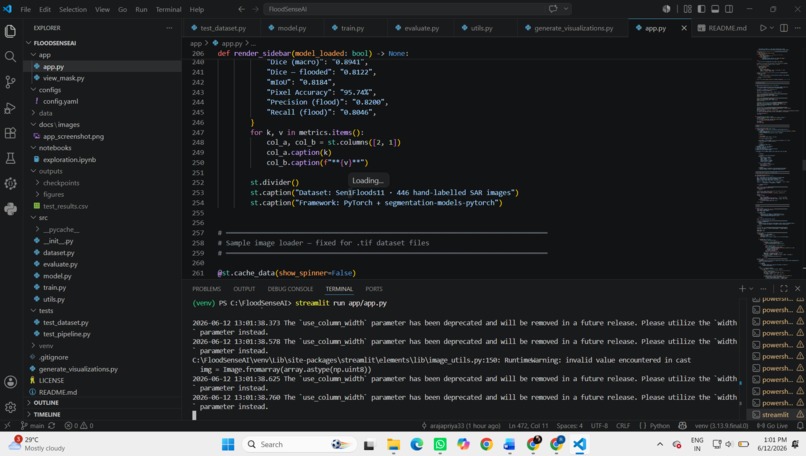806x456 pixels.
Task: Click the taskbar Search box
Action: click(x=301, y=444)
